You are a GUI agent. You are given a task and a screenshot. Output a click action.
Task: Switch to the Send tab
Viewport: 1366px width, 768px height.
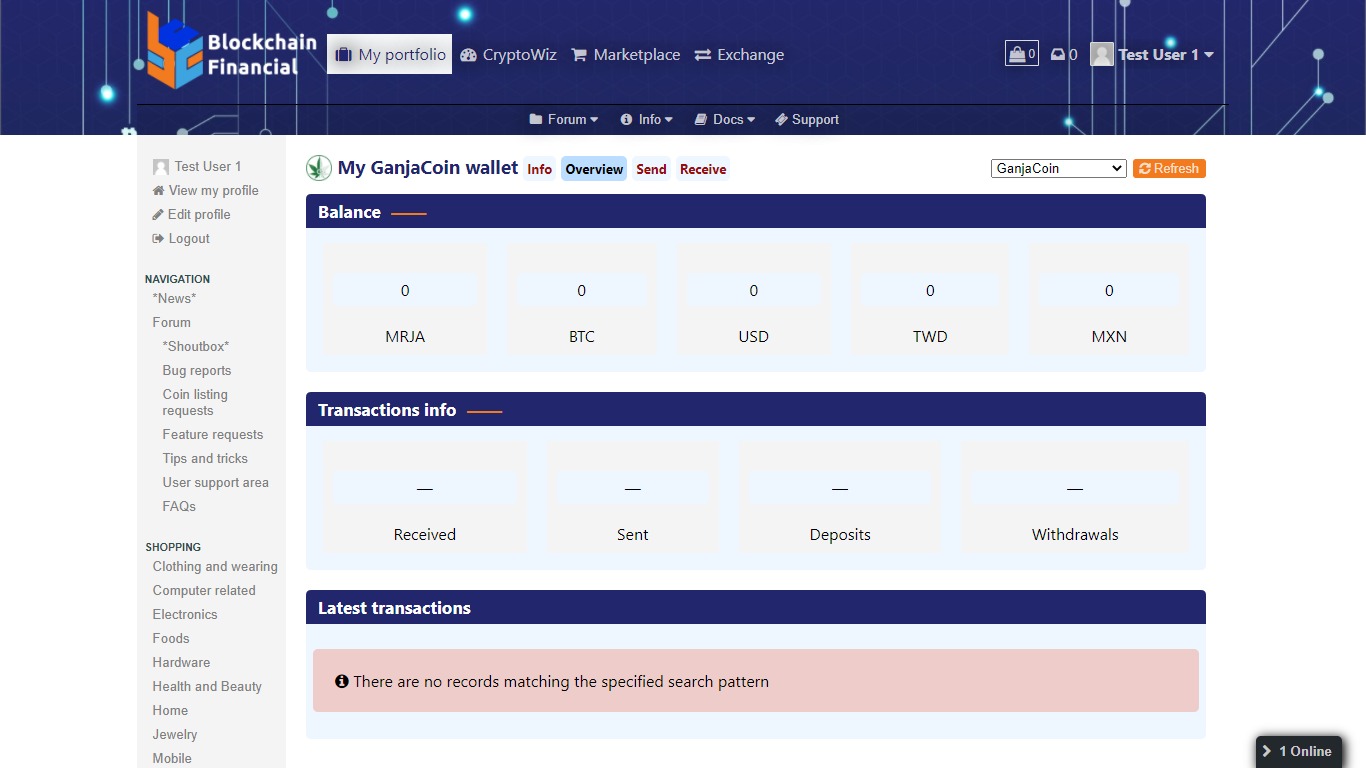click(651, 169)
